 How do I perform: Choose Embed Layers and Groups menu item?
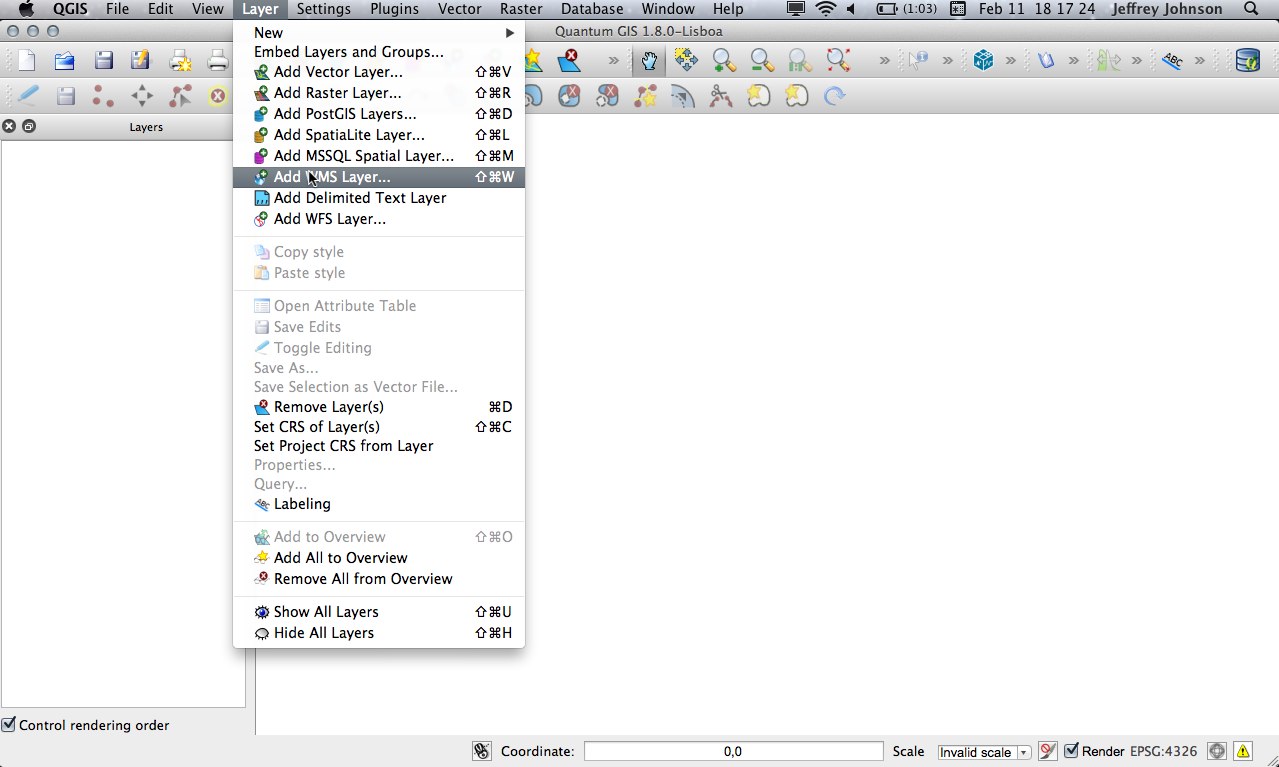pos(379,52)
